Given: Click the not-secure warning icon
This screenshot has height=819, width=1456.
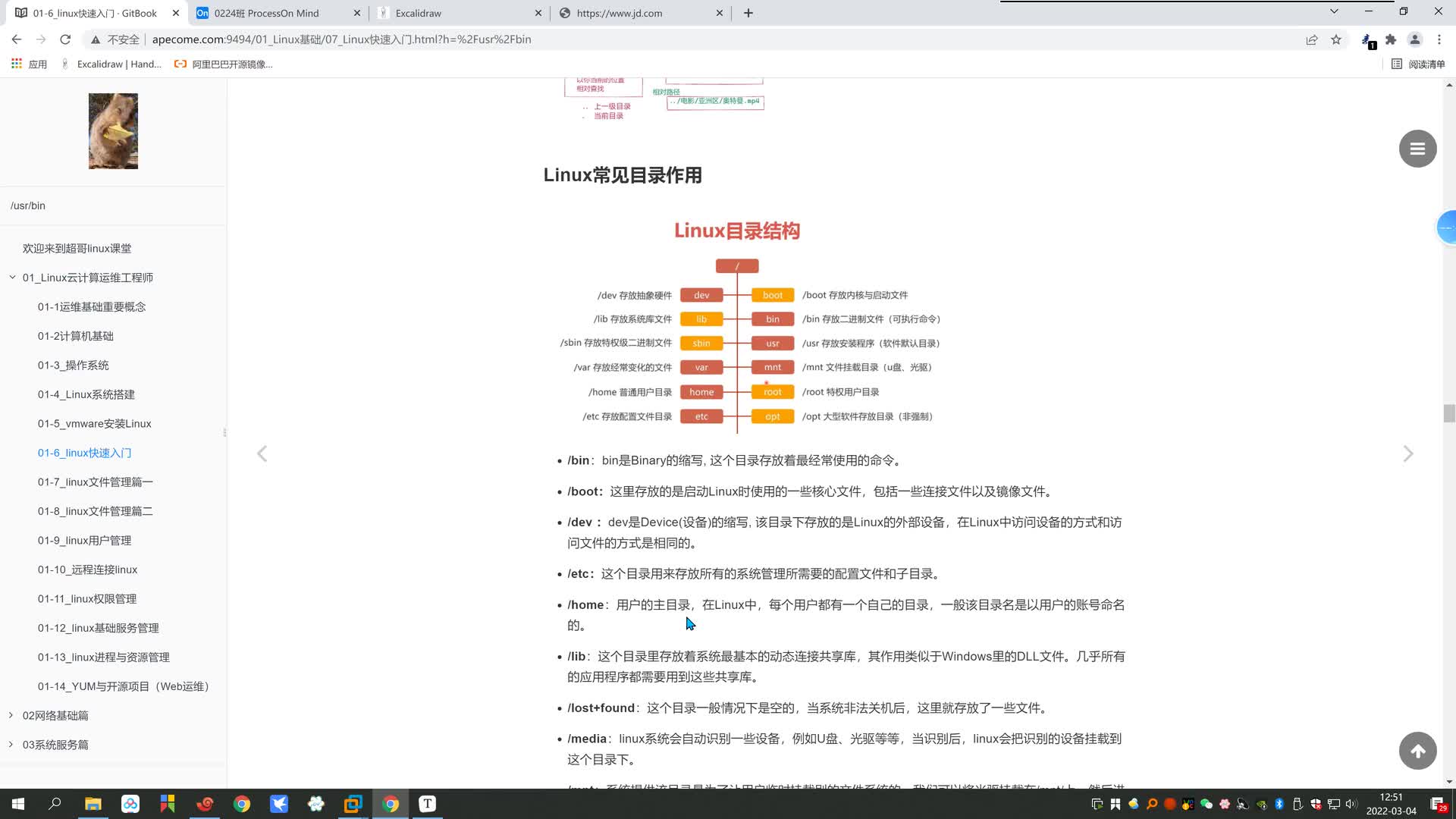Looking at the screenshot, I should [x=96, y=39].
